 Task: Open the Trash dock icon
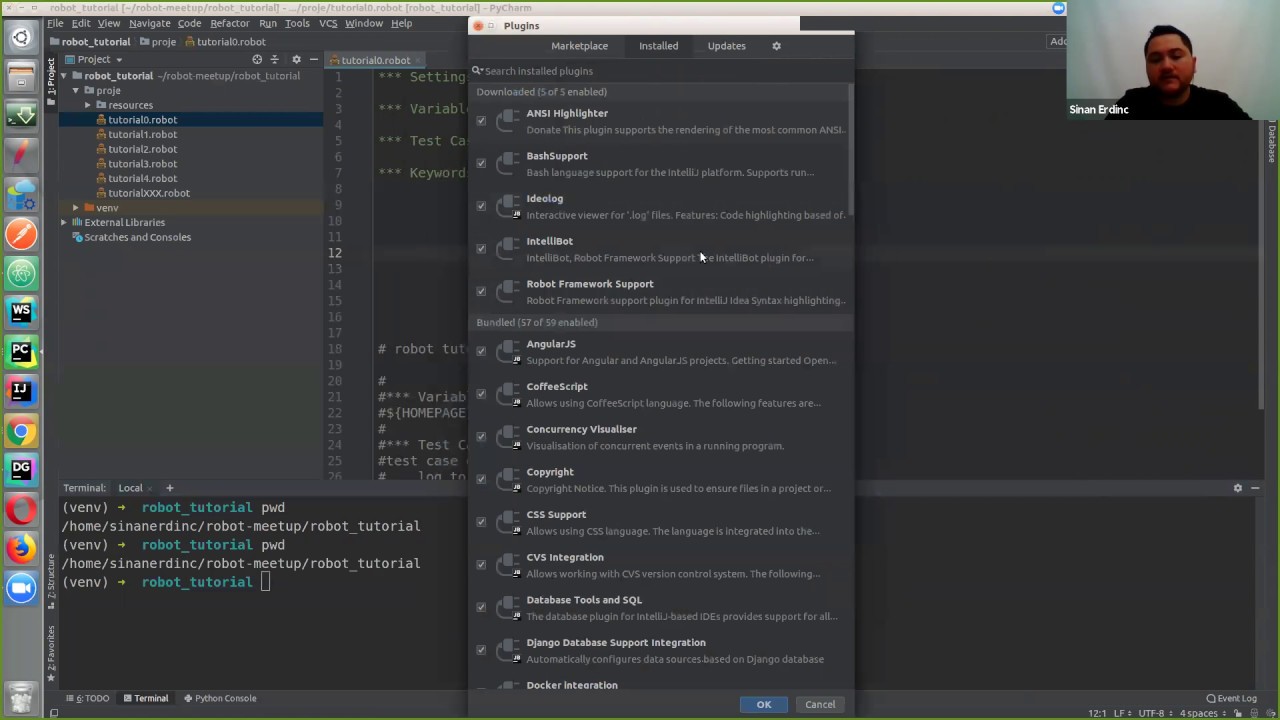tap(21, 697)
